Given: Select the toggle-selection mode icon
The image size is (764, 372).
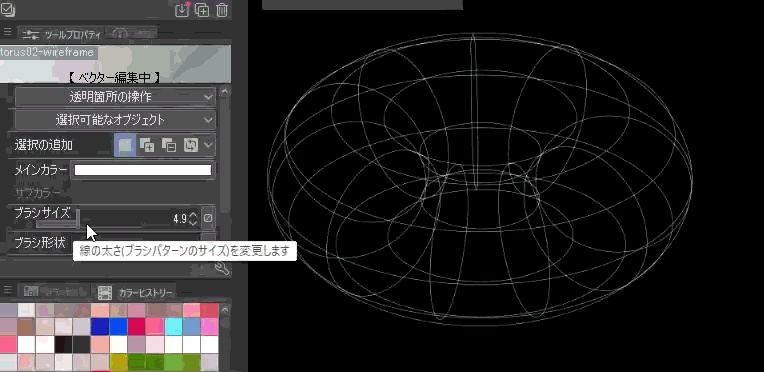Looking at the screenshot, I should [x=191, y=145].
